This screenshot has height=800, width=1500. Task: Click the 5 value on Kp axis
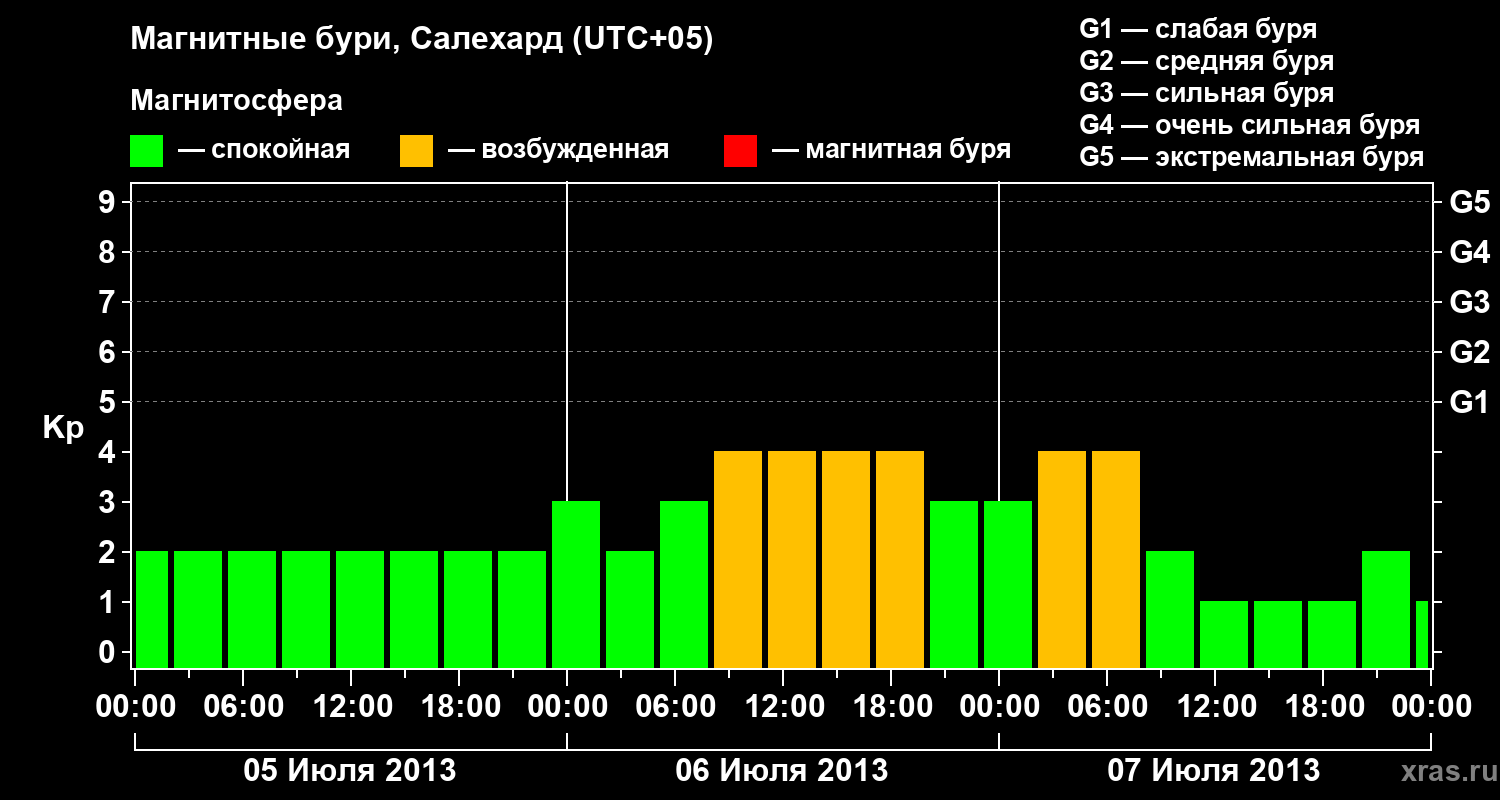(109, 402)
